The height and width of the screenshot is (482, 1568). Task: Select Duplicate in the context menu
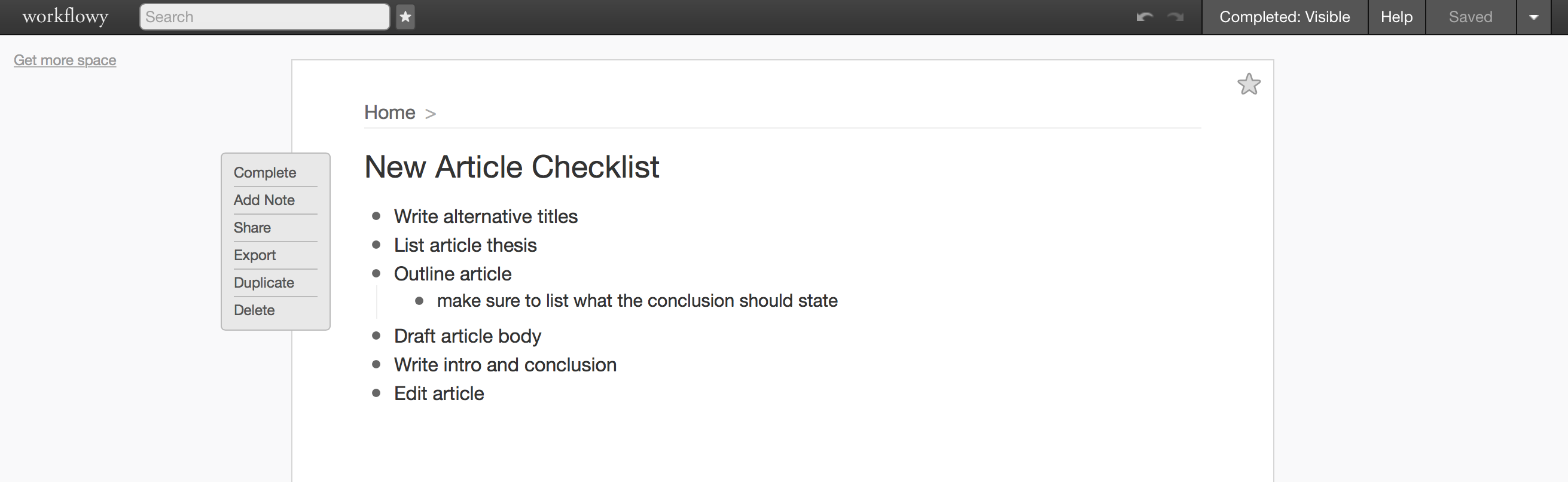coord(264,282)
